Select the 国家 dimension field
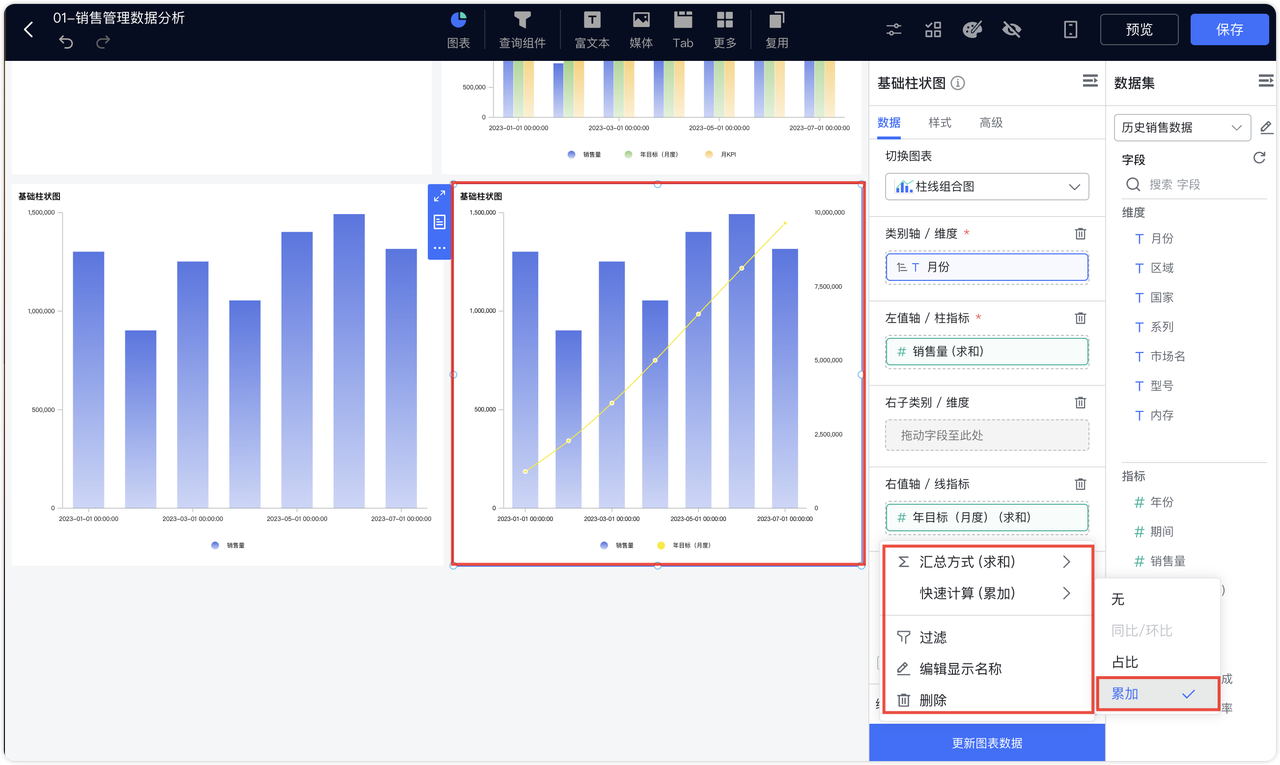Viewport: 1280px width, 765px height. click(1162, 297)
